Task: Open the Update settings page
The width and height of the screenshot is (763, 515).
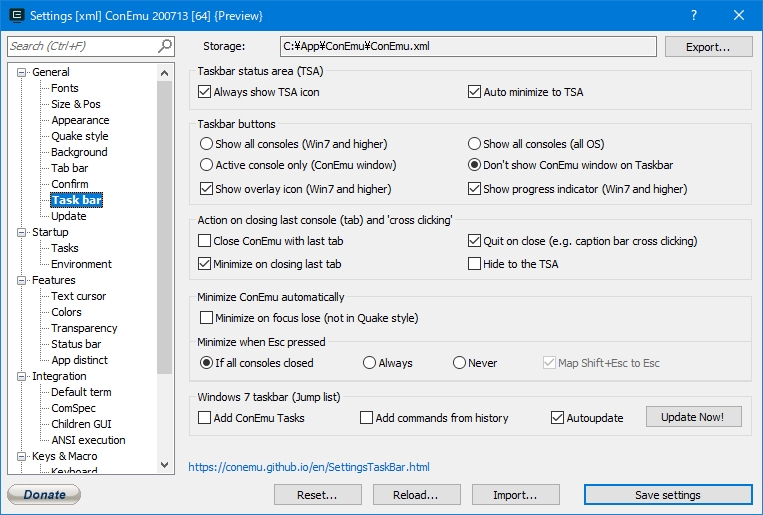Action: tap(69, 216)
